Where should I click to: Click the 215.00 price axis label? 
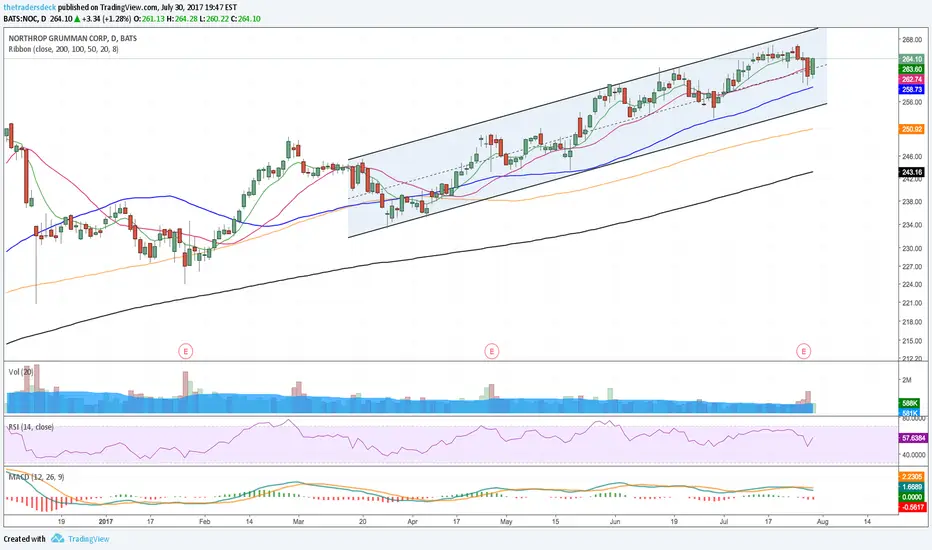click(912, 341)
